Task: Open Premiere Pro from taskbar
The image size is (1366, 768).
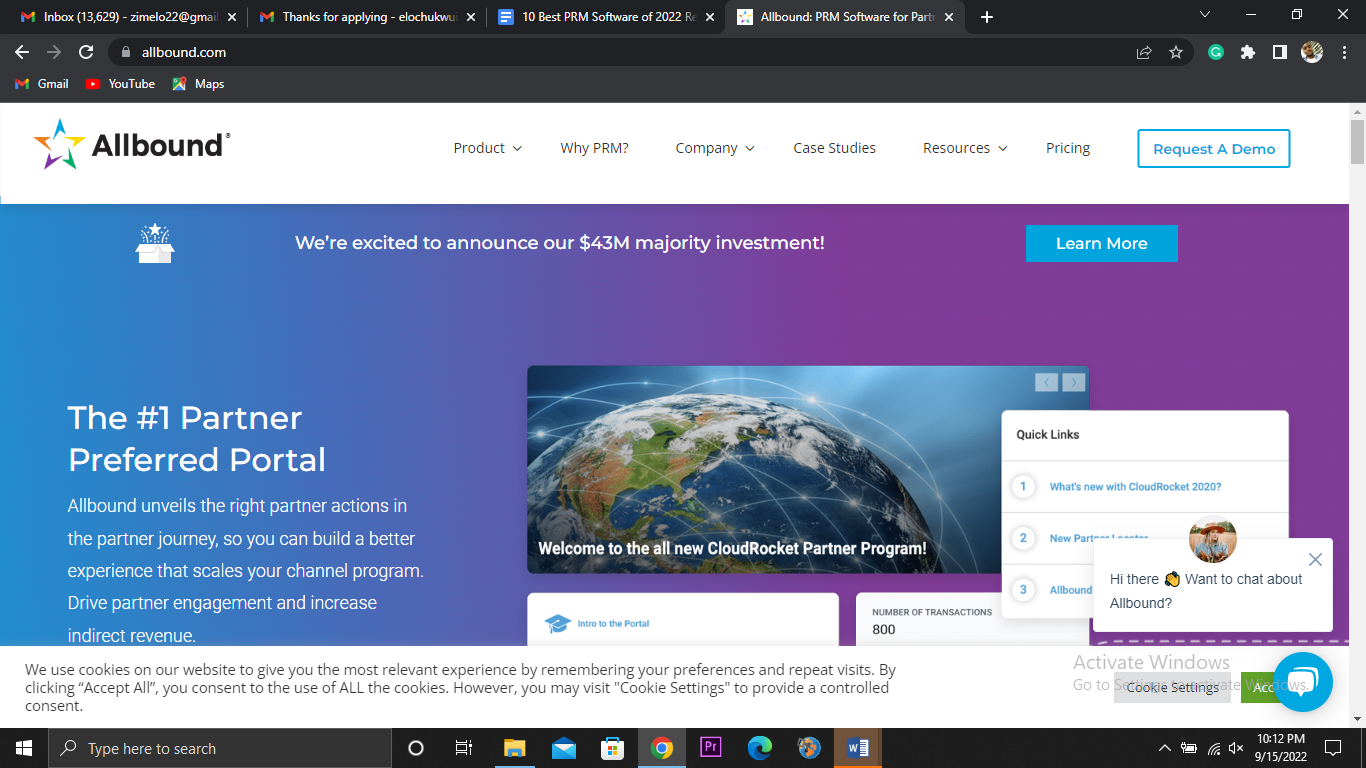Action: click(711, 748)
